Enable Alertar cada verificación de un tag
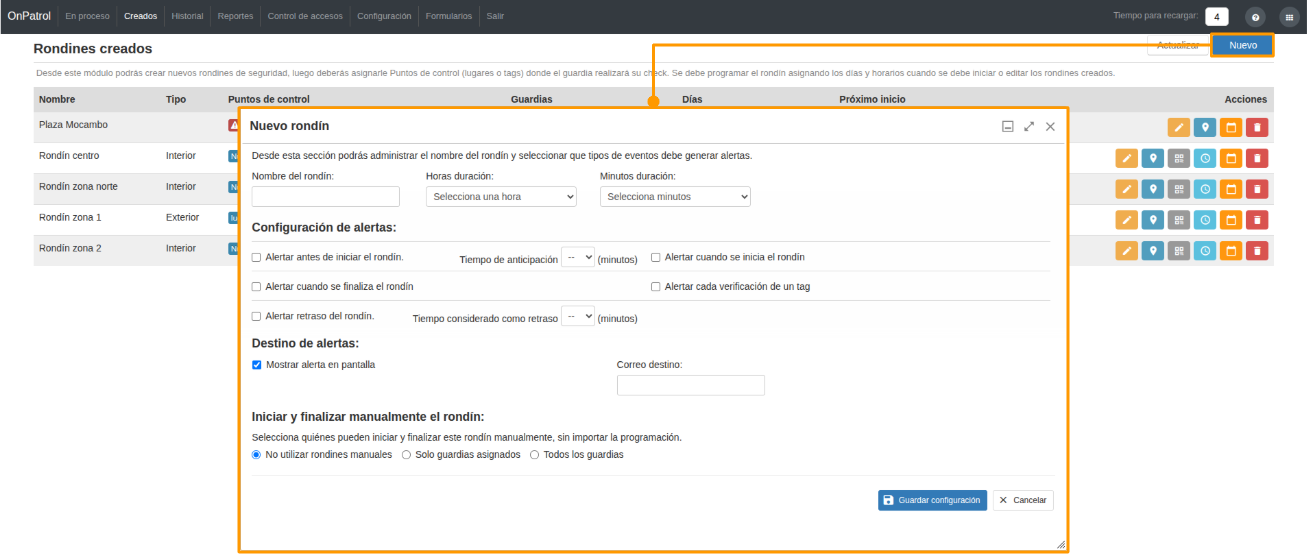The height and width of the screenshot is (557, 1307). coord(656,286)
